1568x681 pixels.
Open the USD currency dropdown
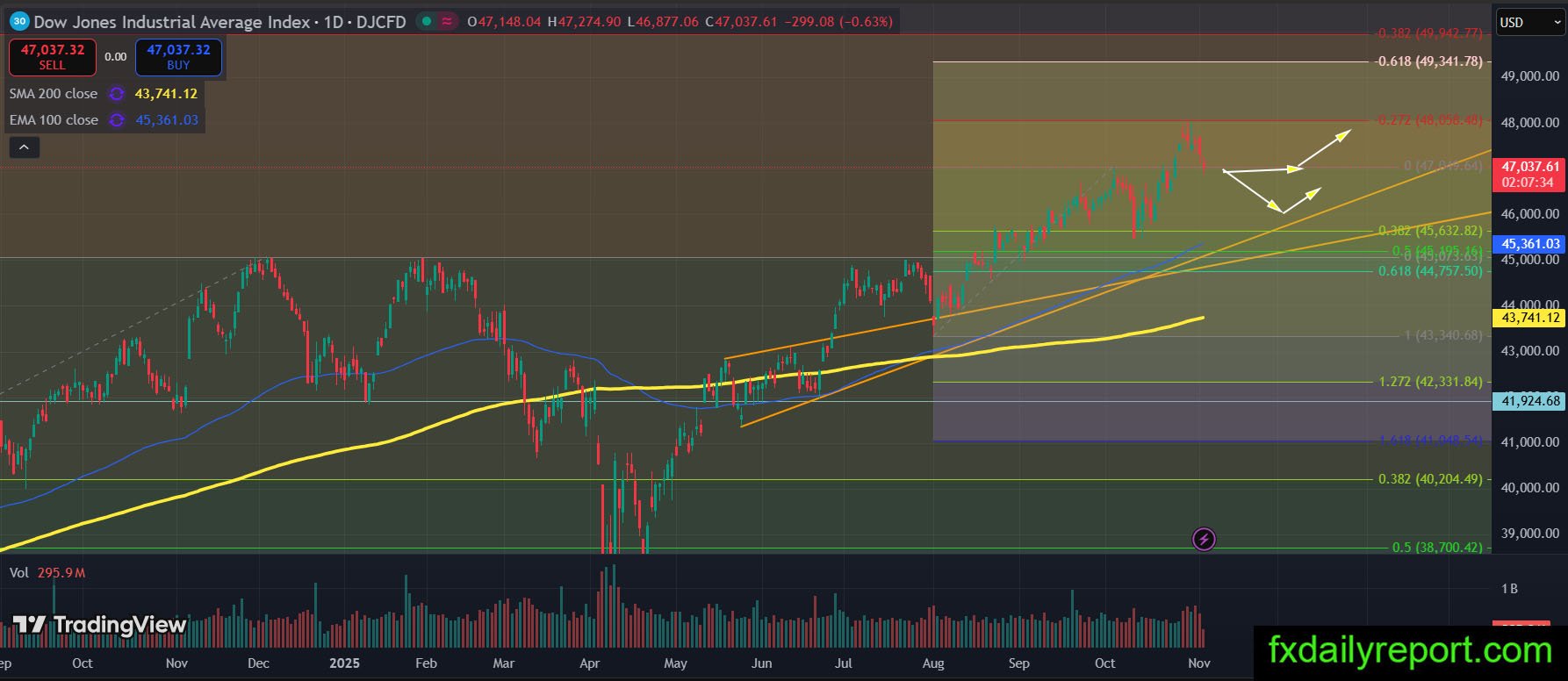point(1529,22)
